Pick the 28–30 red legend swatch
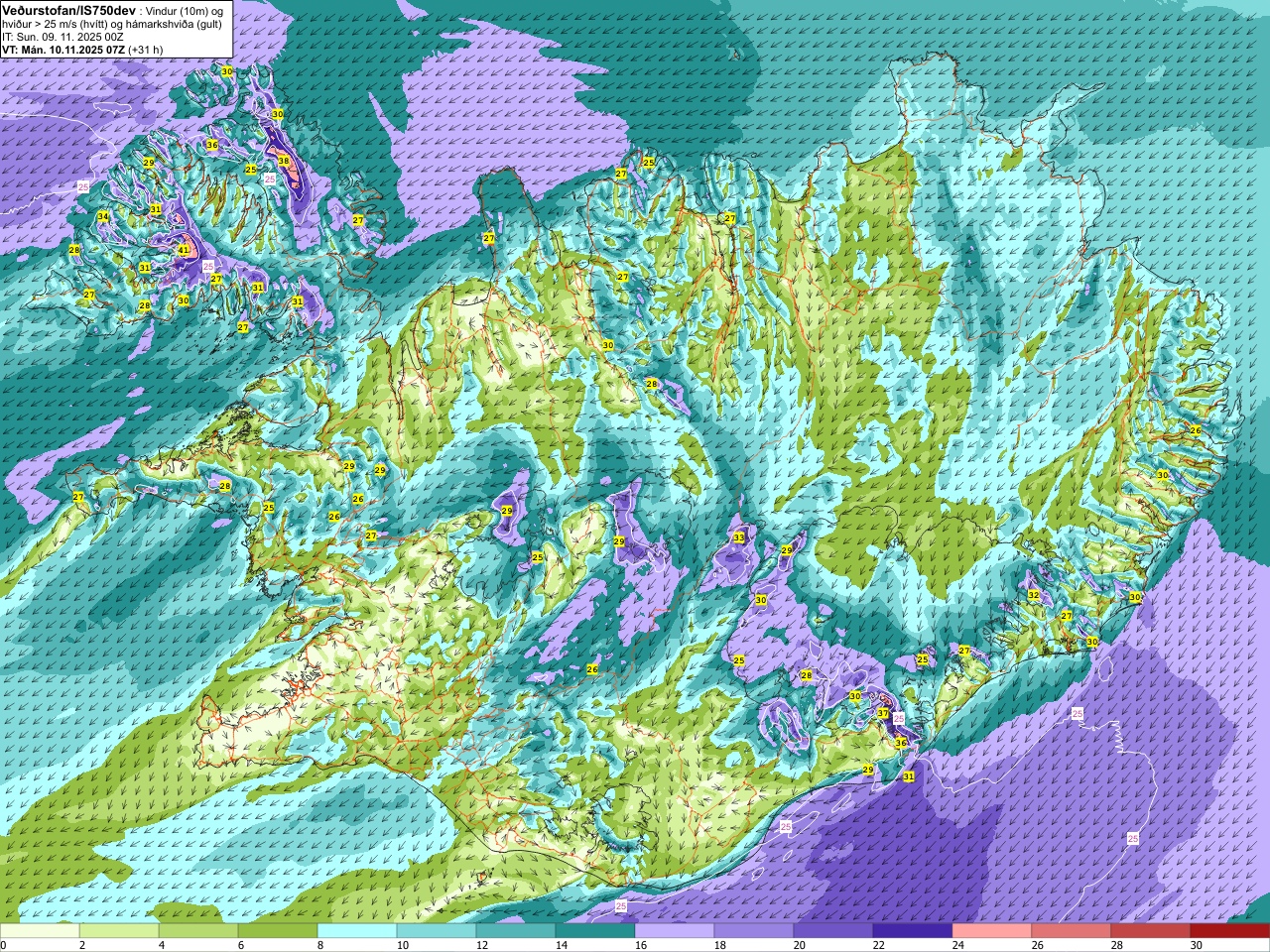The height and width of the screenshot is (952, 1270). coord(1151,931)
